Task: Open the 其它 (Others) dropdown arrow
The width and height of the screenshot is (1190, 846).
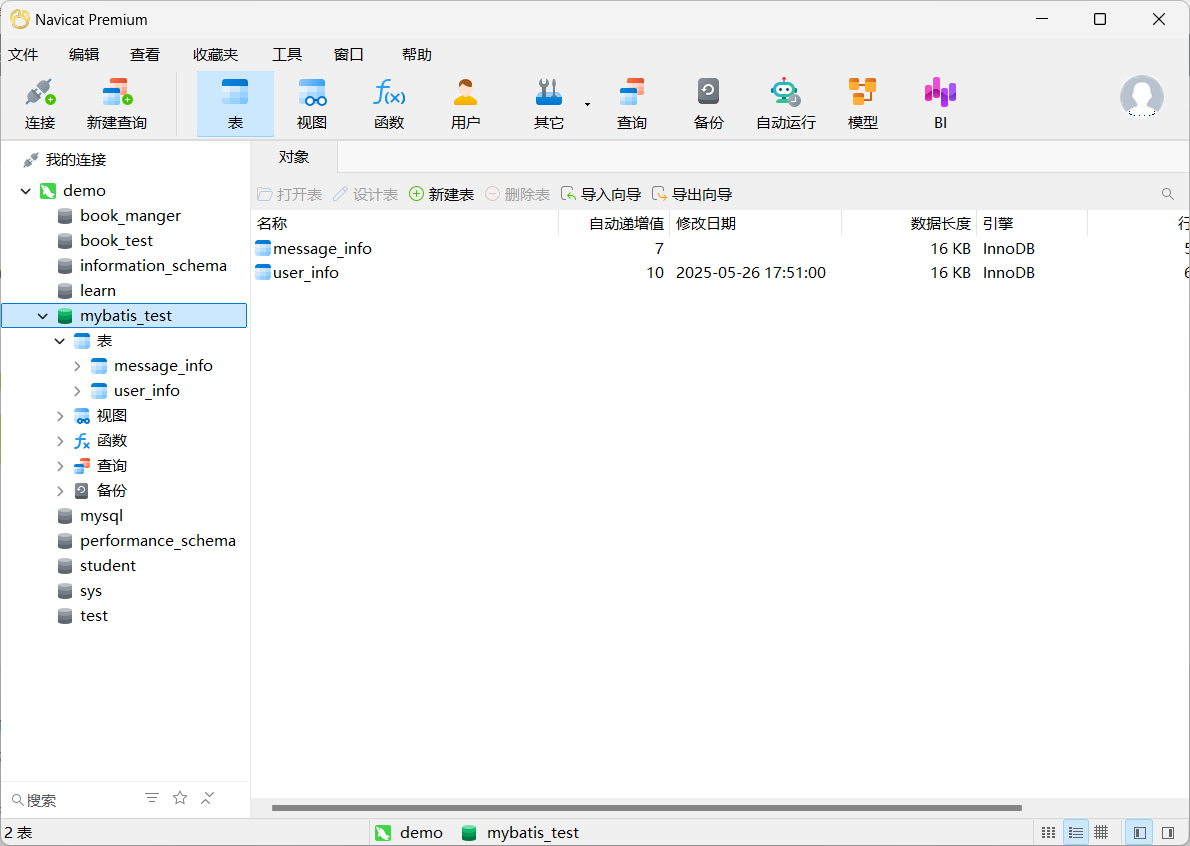Action: point(587,104)
